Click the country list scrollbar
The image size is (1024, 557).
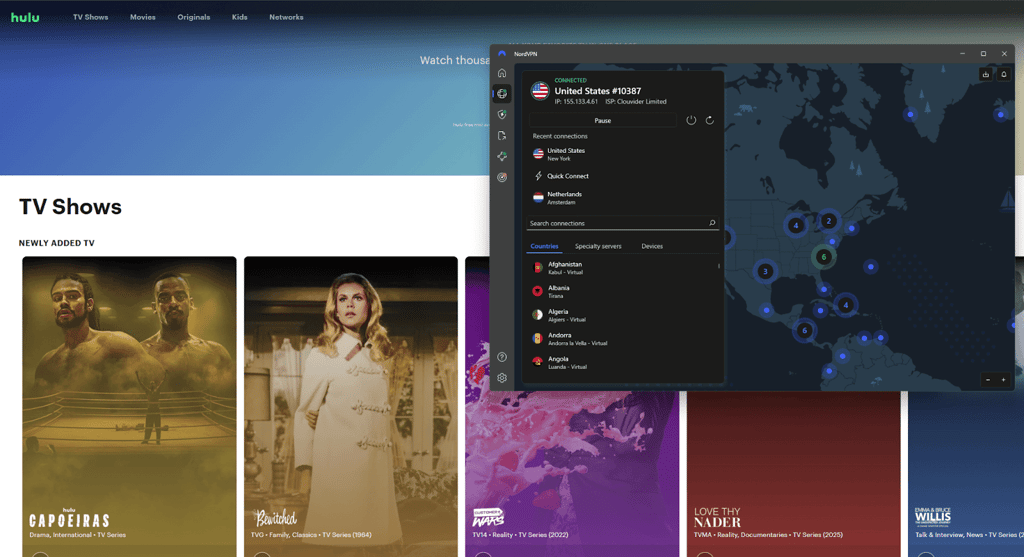719,266
